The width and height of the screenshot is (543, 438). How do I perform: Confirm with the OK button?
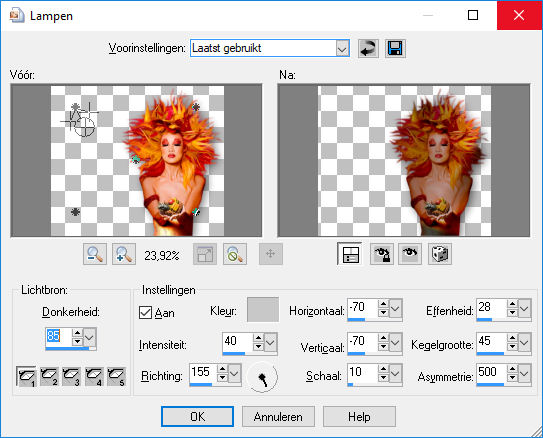[x=197, y=417]
